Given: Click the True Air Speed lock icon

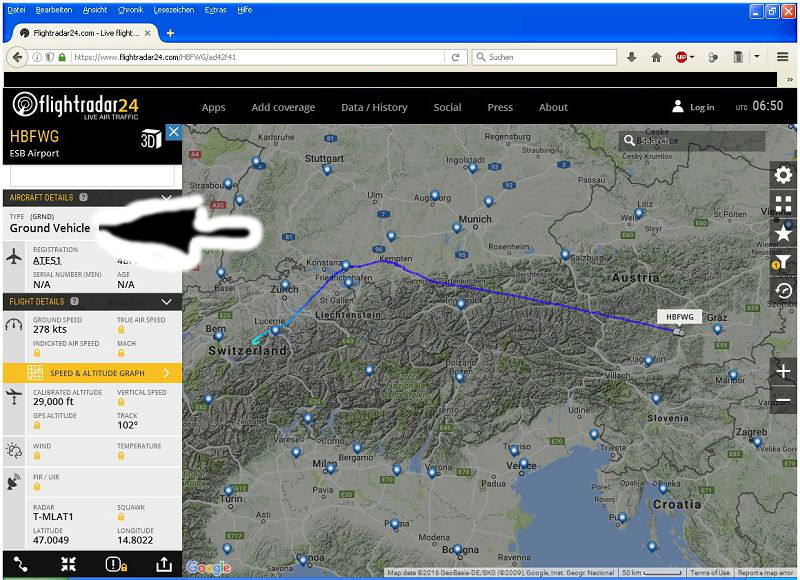Looking at the screenshot, I should tap(121, 330).
